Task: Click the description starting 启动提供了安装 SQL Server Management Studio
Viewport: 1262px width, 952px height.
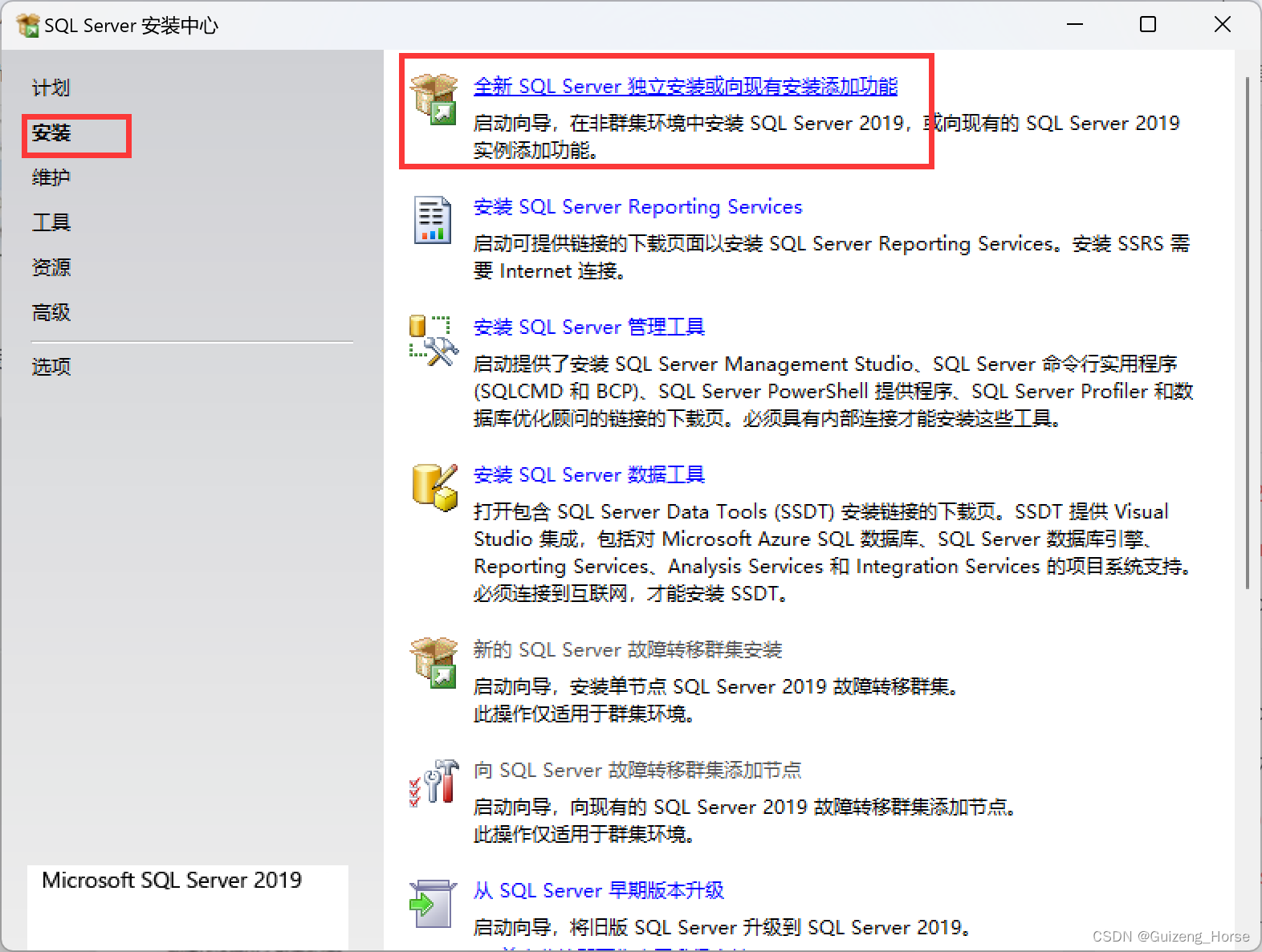Action: 833,391
